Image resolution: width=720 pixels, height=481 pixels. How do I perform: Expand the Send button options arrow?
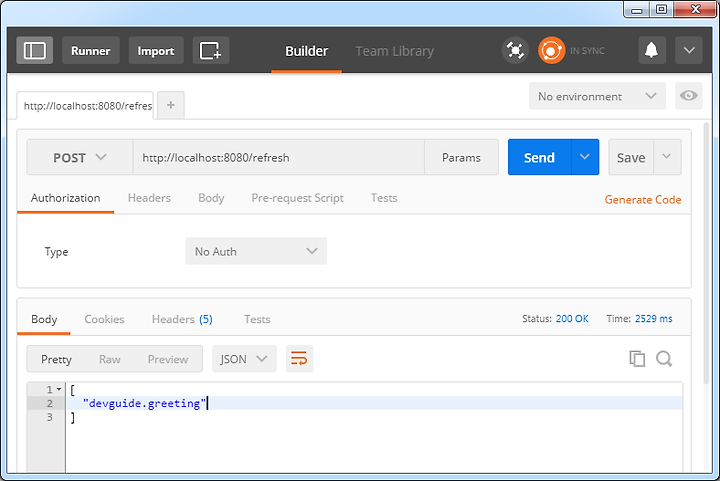pos(585,157)
